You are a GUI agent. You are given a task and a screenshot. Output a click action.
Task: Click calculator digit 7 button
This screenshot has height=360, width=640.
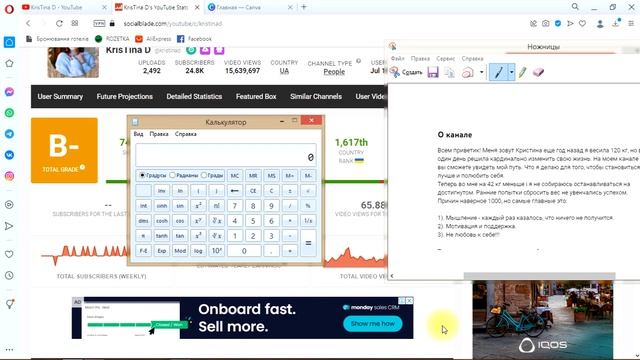(235, 206)
